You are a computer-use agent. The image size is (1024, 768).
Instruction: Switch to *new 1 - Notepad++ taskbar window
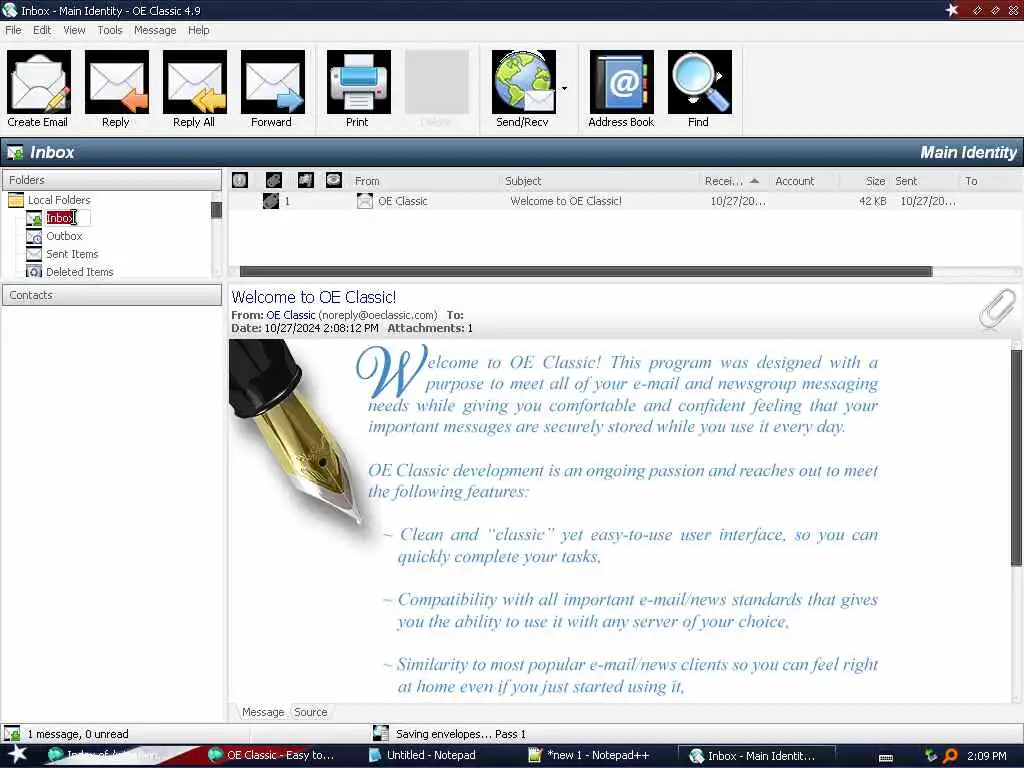point(589,755)
